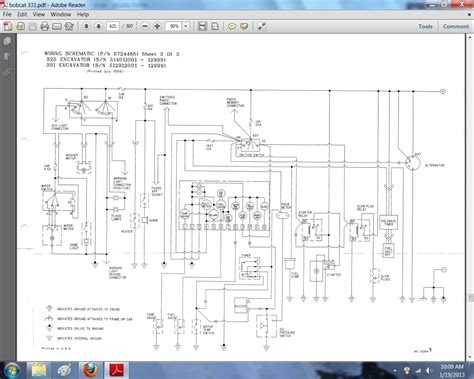The width and height of the screenshot is (474, 379).
Task: Print the document using printer icon
Action: [x=45, y=26]
